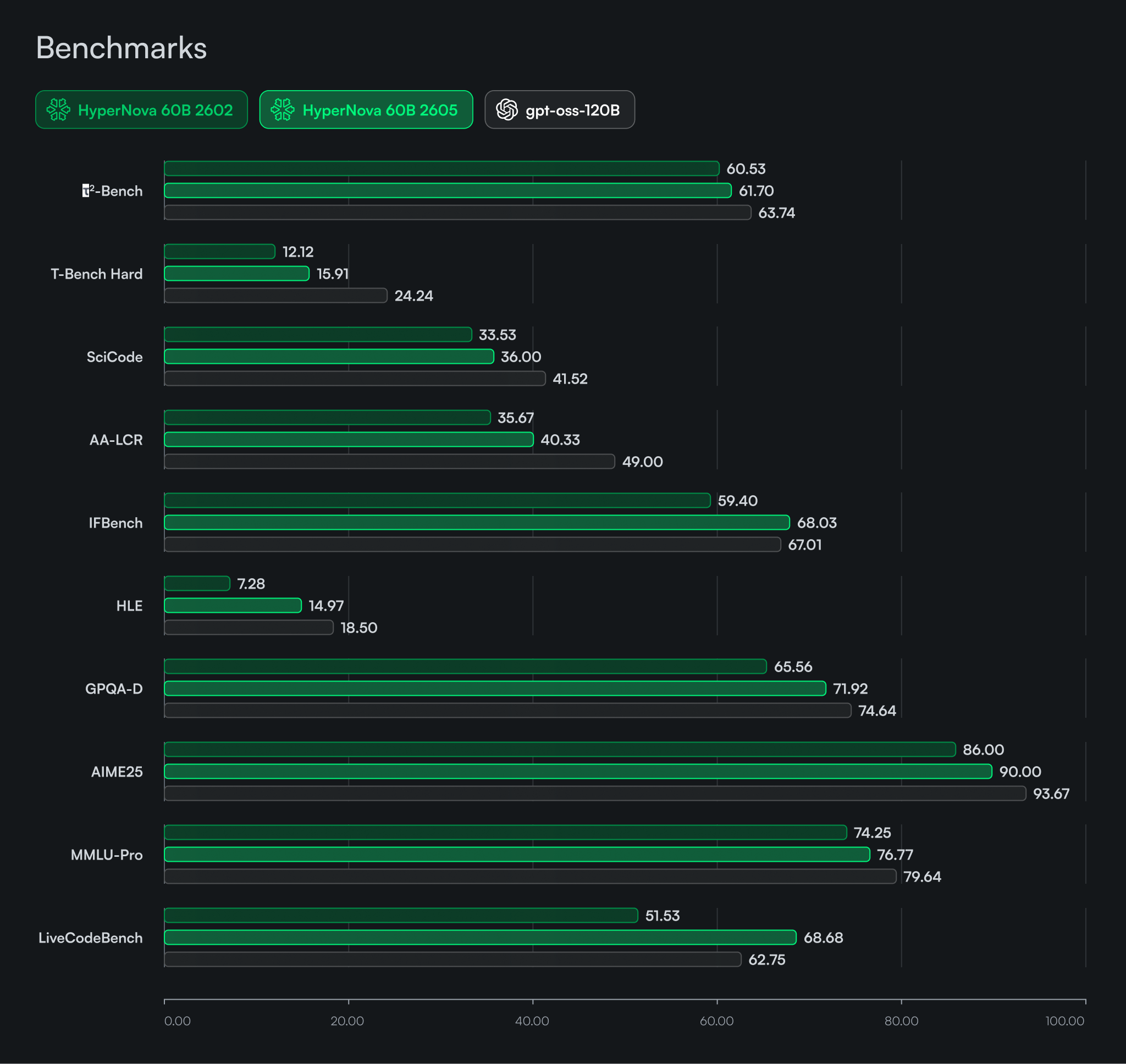Click the "65.56" value on GPQA-D

793,667
